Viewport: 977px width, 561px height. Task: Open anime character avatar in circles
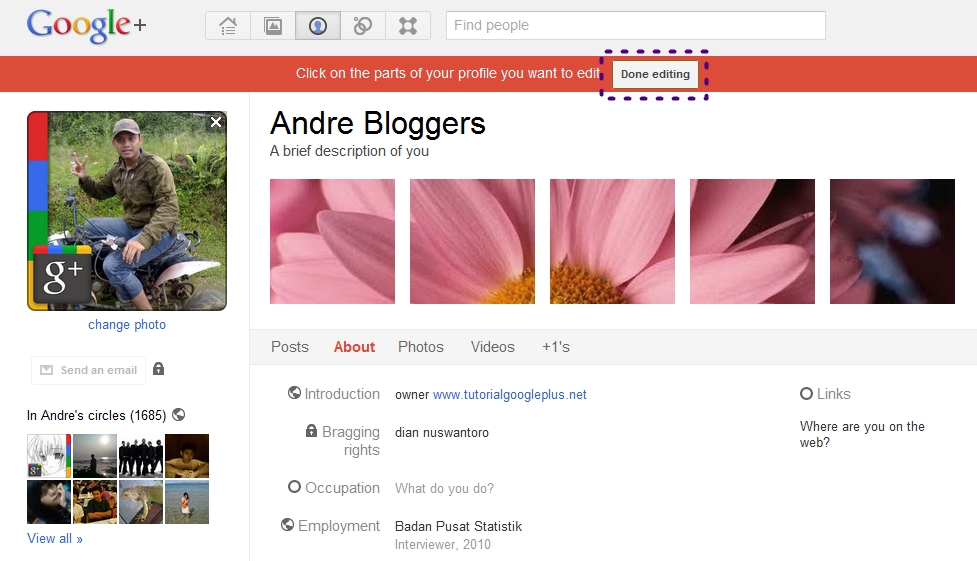pos(49,456)
